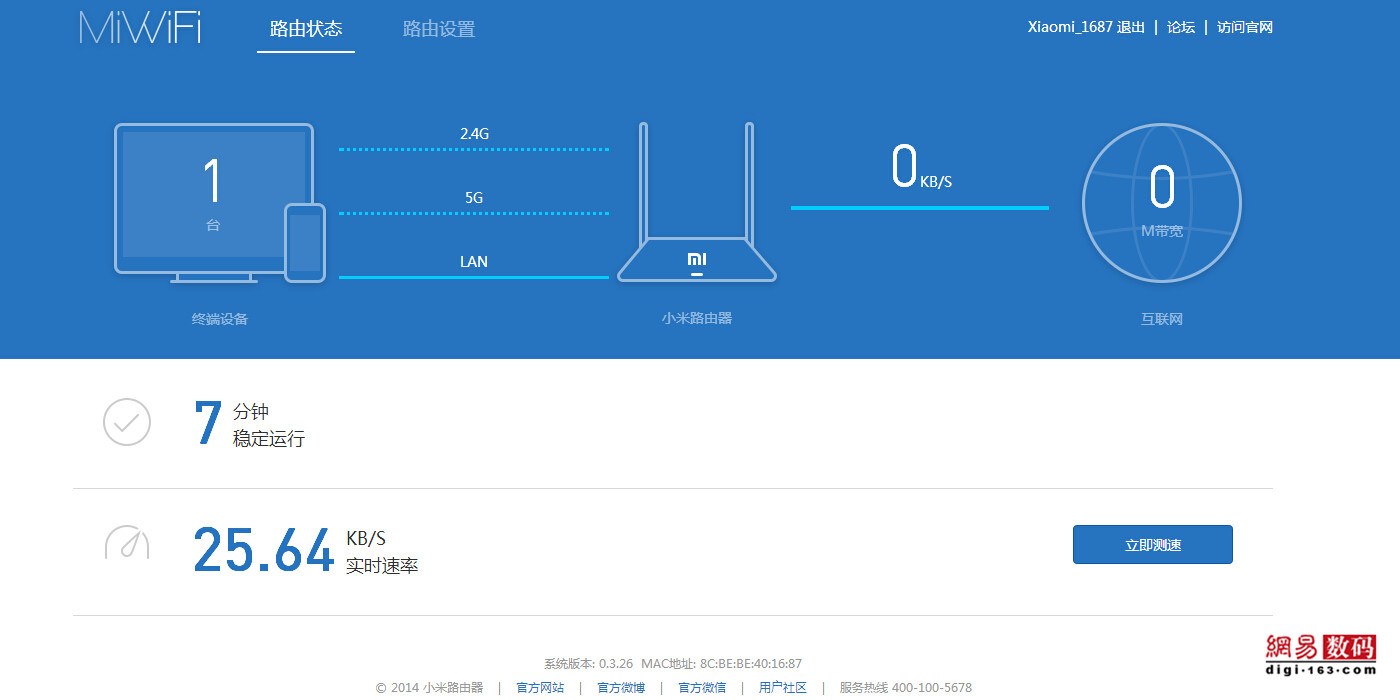The image size is (1400, 700).
Task: Open the 论坛 forum link
Action: point(1181,27)
